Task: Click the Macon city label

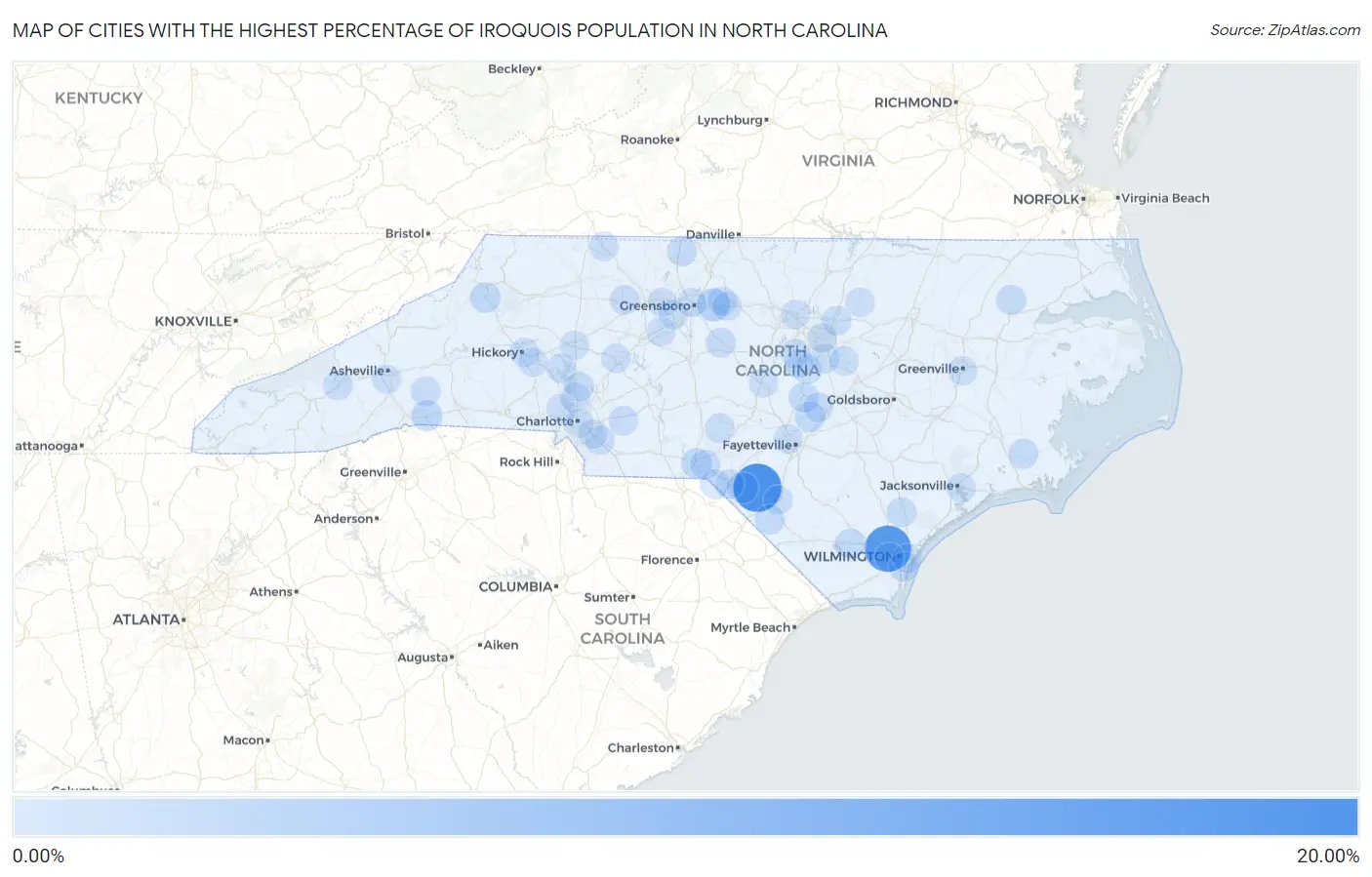Action: click(244, 739)
